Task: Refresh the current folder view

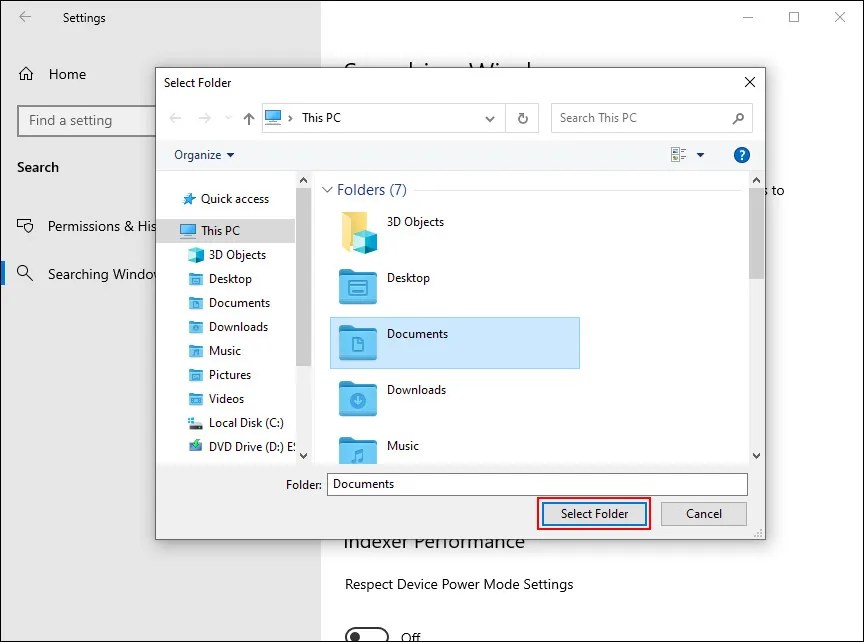Action: [x=522, y=118]
